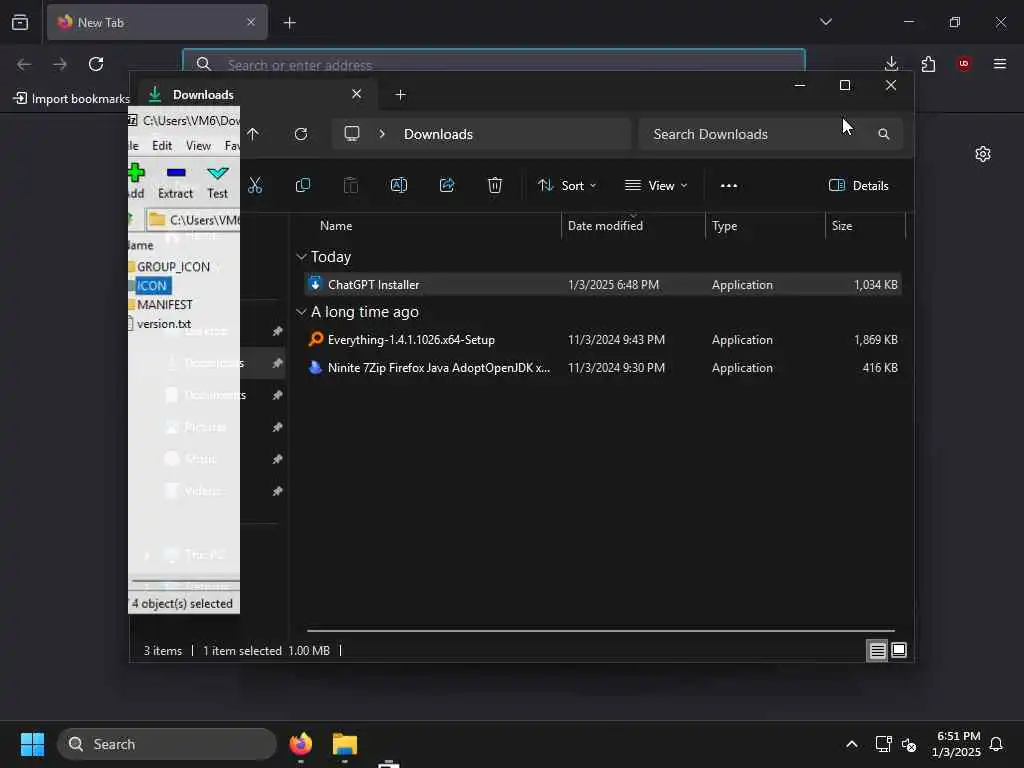This screenshot has height=768, width=1024.
Task: Select the ICON folder in 7-Zip
Action: [x=152, y=285]
